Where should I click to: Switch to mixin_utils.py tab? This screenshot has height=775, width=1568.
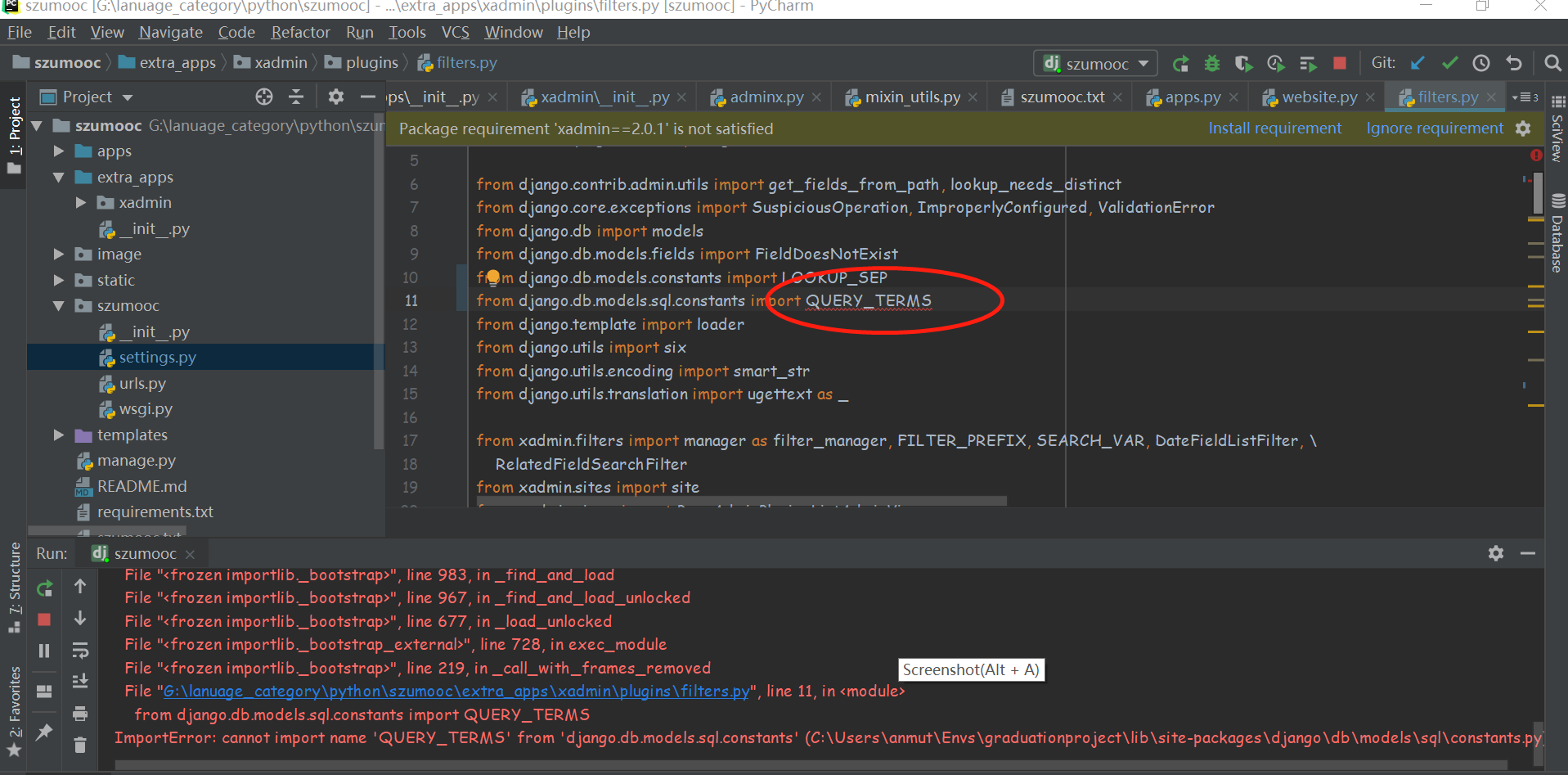(912, 97)
